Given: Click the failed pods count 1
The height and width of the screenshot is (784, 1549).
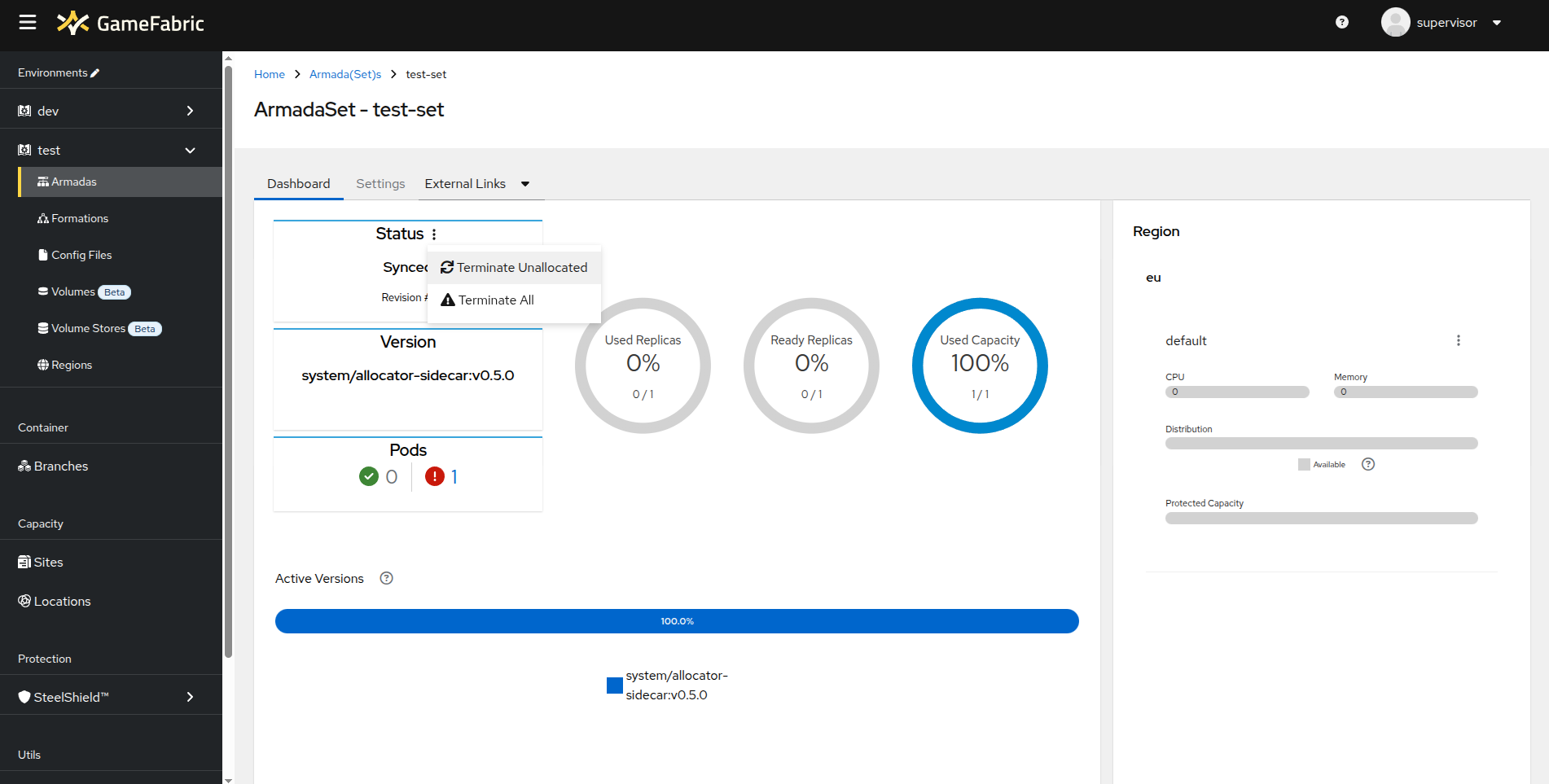Looking at the screenshot, I should point(454,476).
